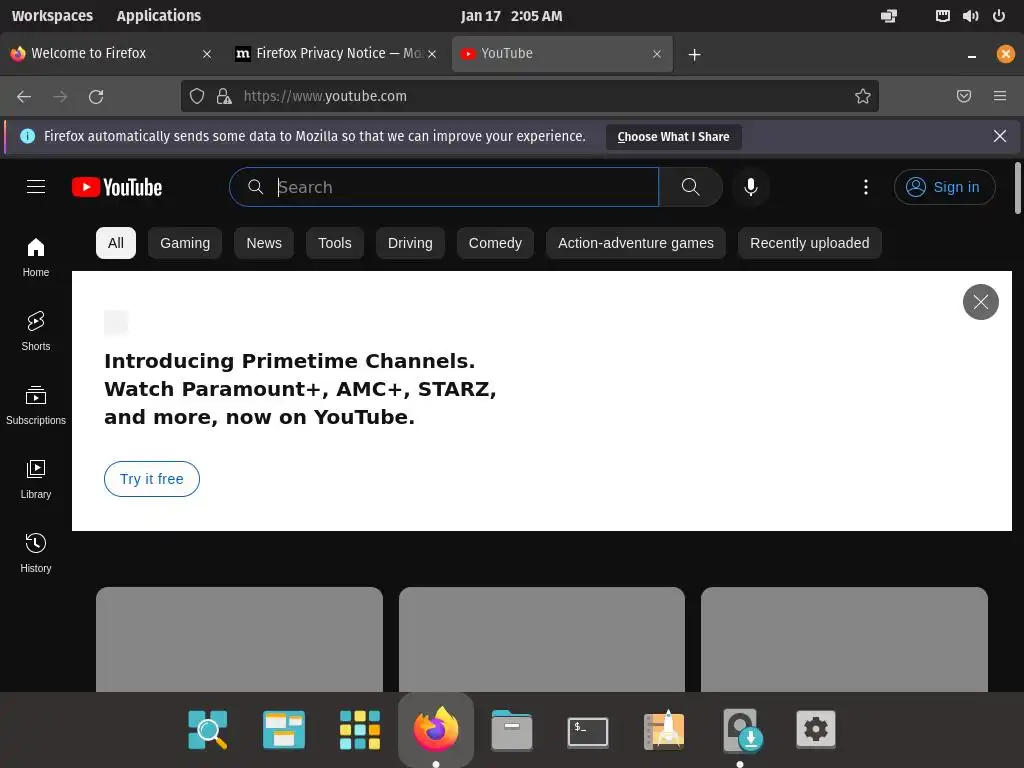Open Firefox application menu
1024x768 pixels.
pos(999,97)
